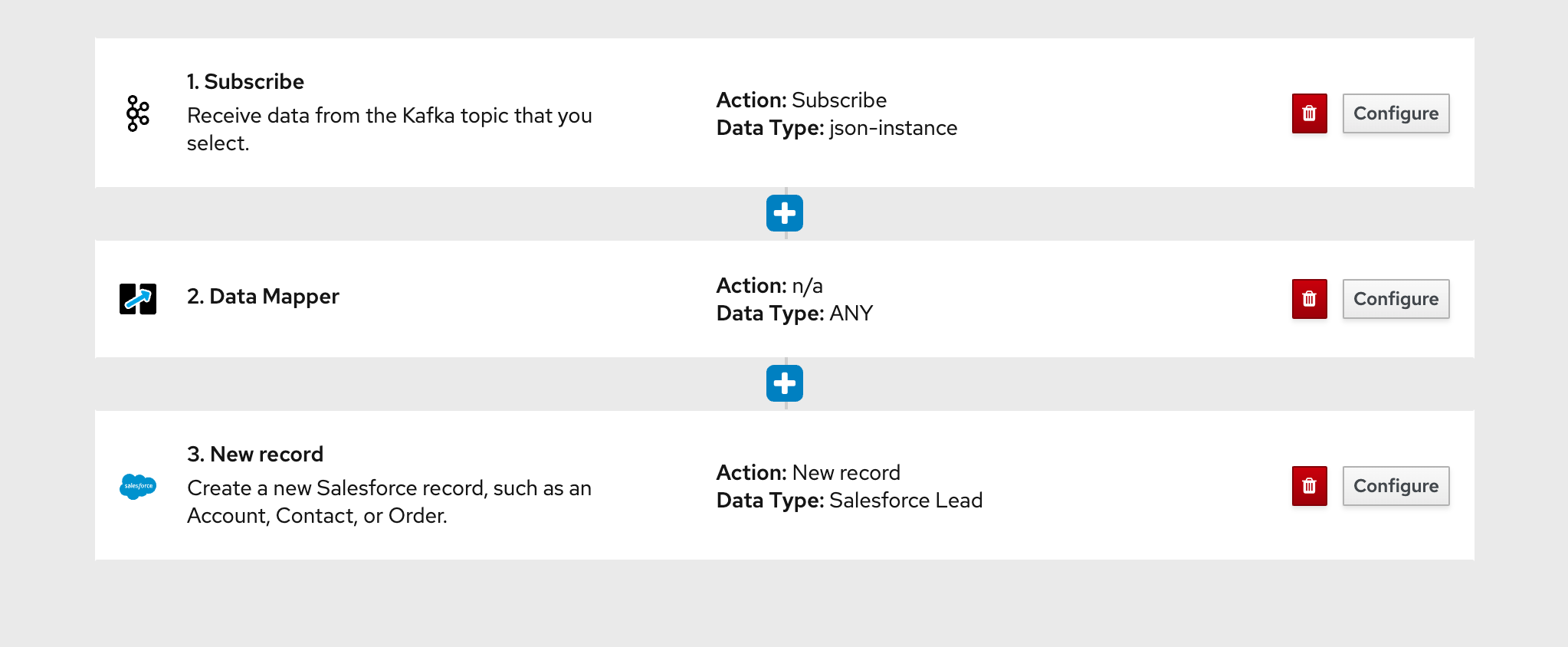Click the "Data Type: json-instance" label
Image resolution: width=1568 pixels, height=647 pixels.
pyautogui.click(x=836, y=128)
